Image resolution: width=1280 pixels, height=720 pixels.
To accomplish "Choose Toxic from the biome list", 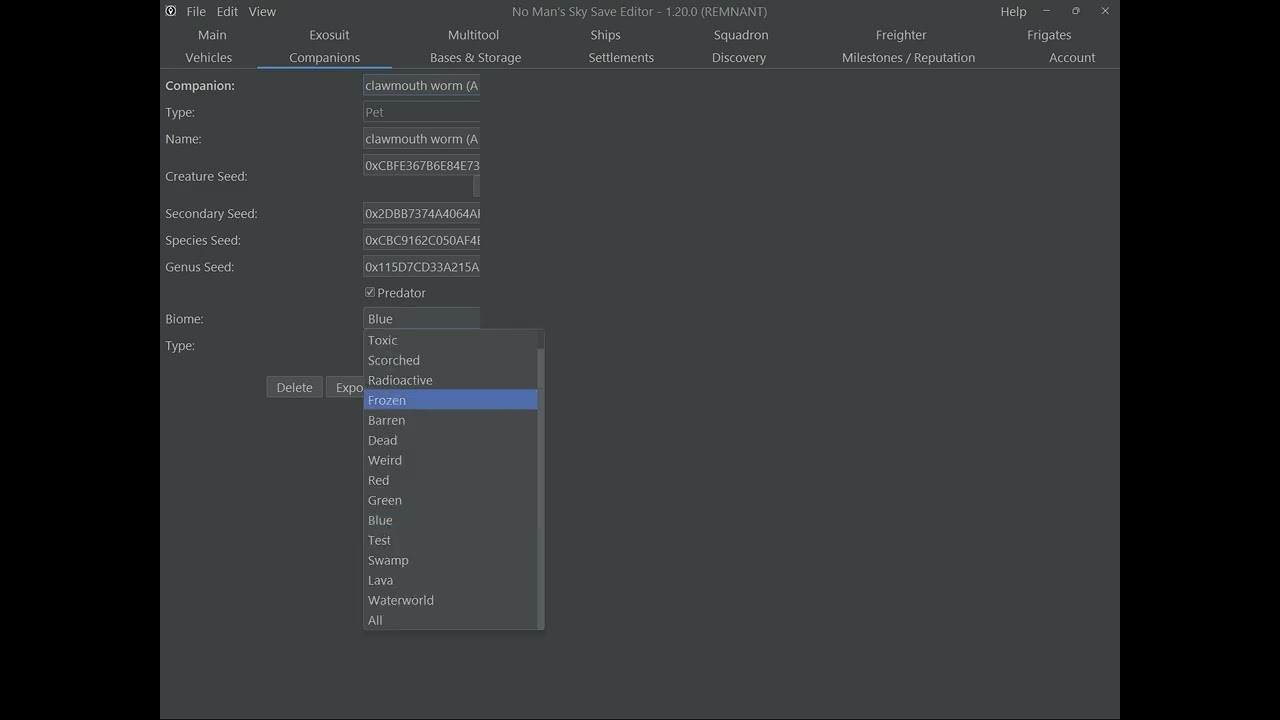I will coord(451,340).
